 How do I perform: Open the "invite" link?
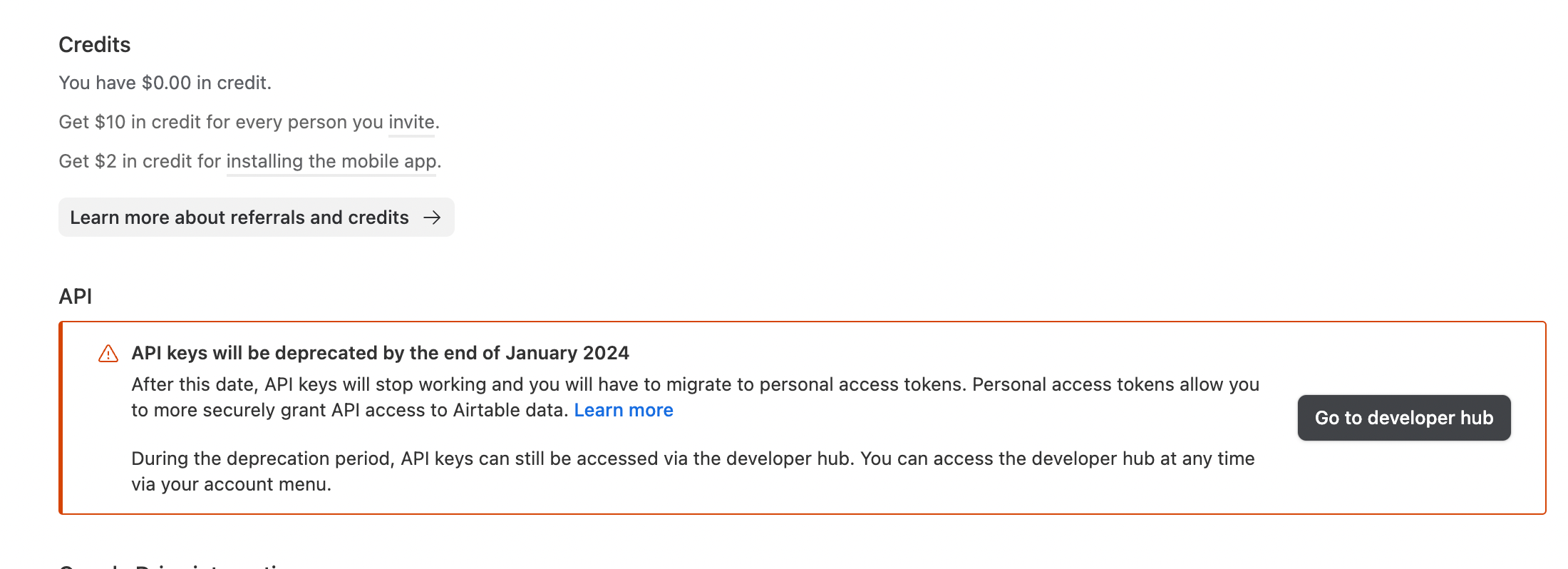click(411, 122)
